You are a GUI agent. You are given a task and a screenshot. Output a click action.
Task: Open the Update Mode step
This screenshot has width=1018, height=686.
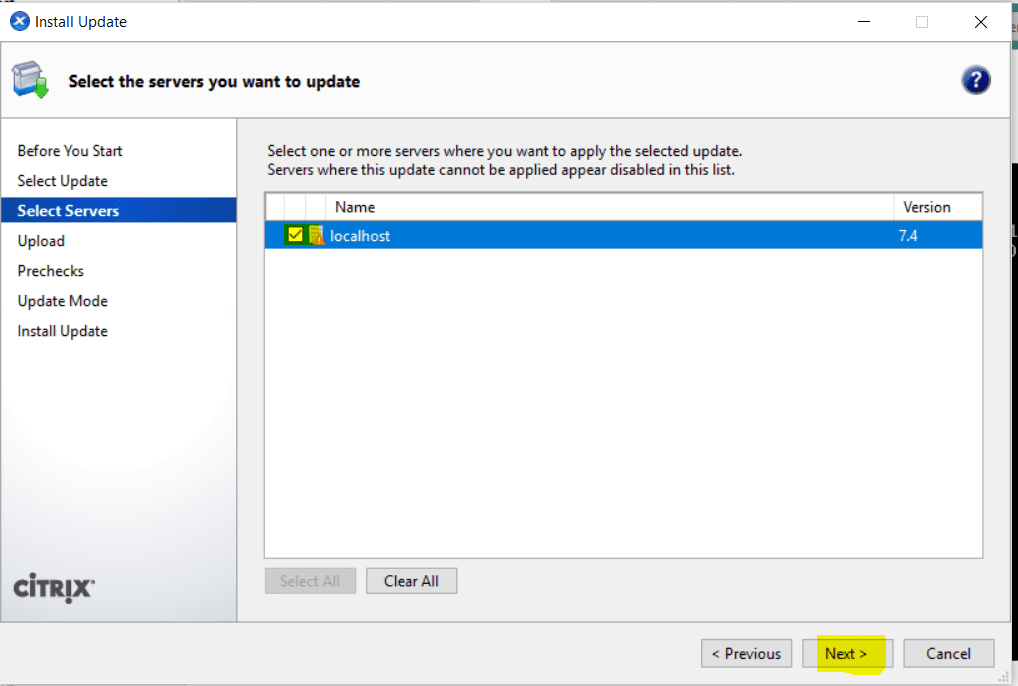click(62, 300)
